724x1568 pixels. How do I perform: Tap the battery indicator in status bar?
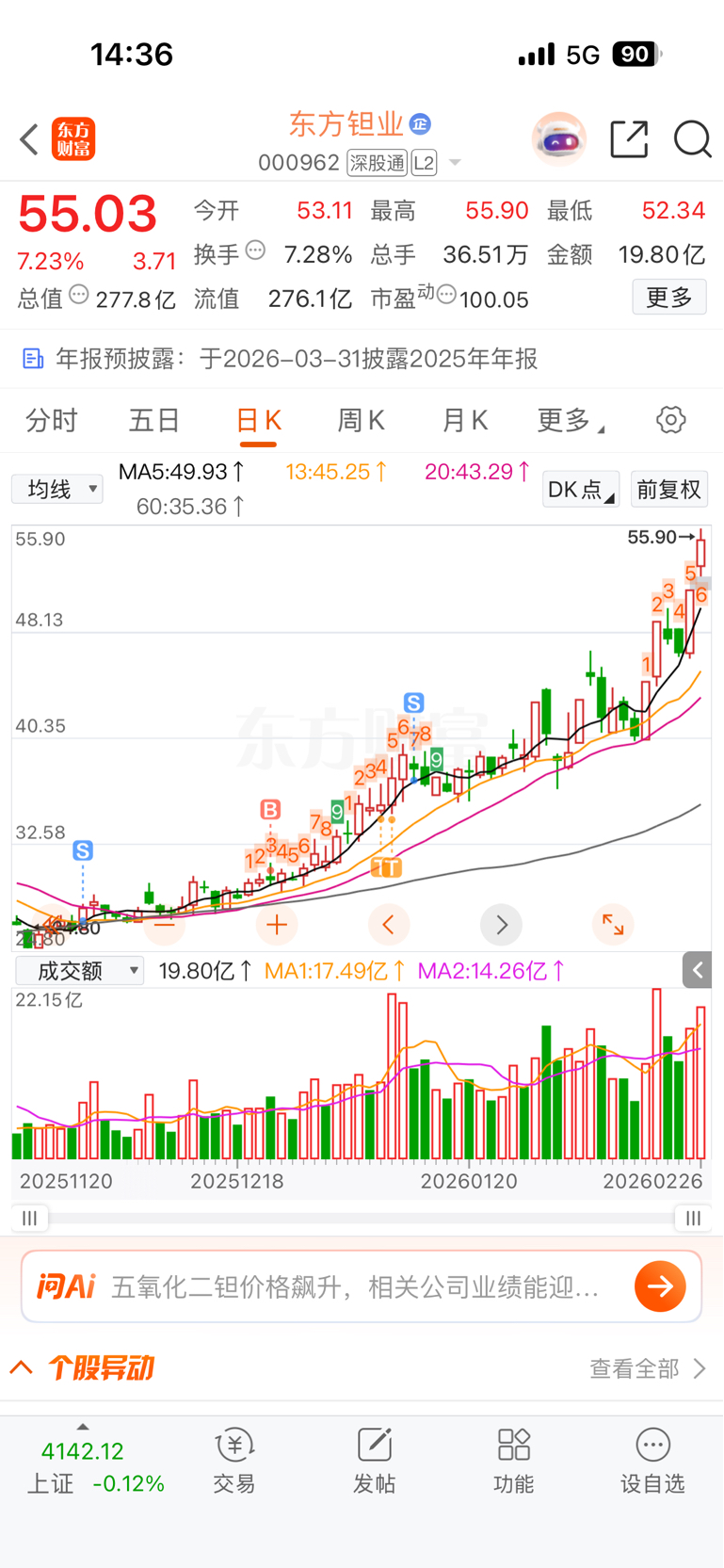[637, 55]
